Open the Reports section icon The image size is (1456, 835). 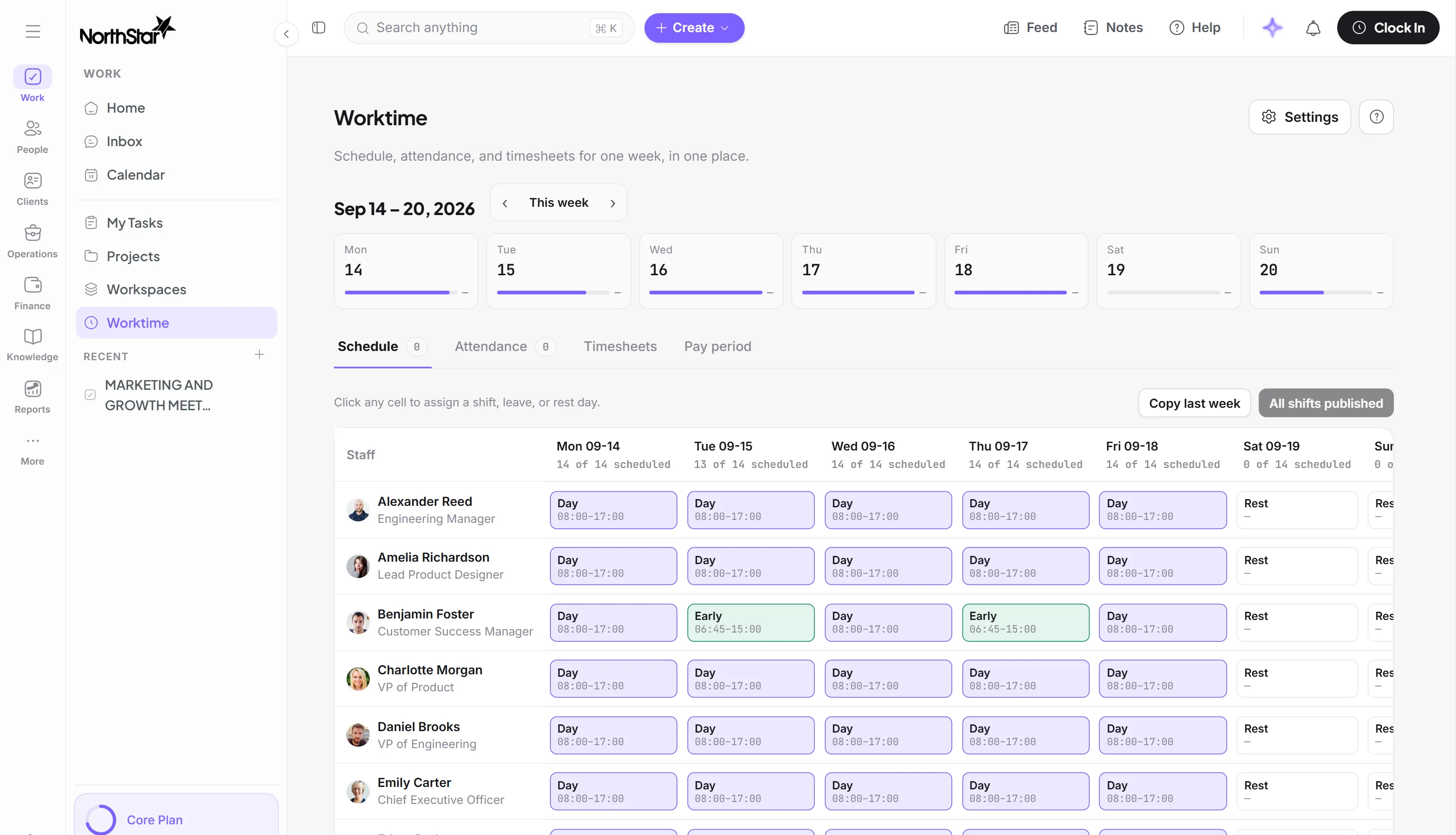coord(33,389)
